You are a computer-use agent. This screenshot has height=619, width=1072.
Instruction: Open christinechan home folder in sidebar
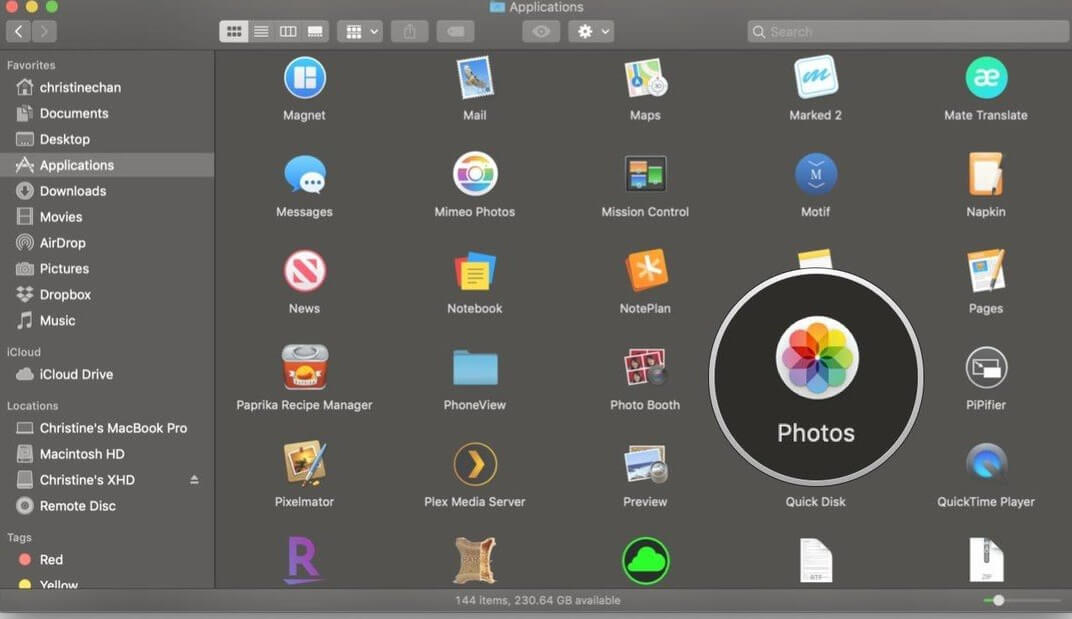point(107,88)
